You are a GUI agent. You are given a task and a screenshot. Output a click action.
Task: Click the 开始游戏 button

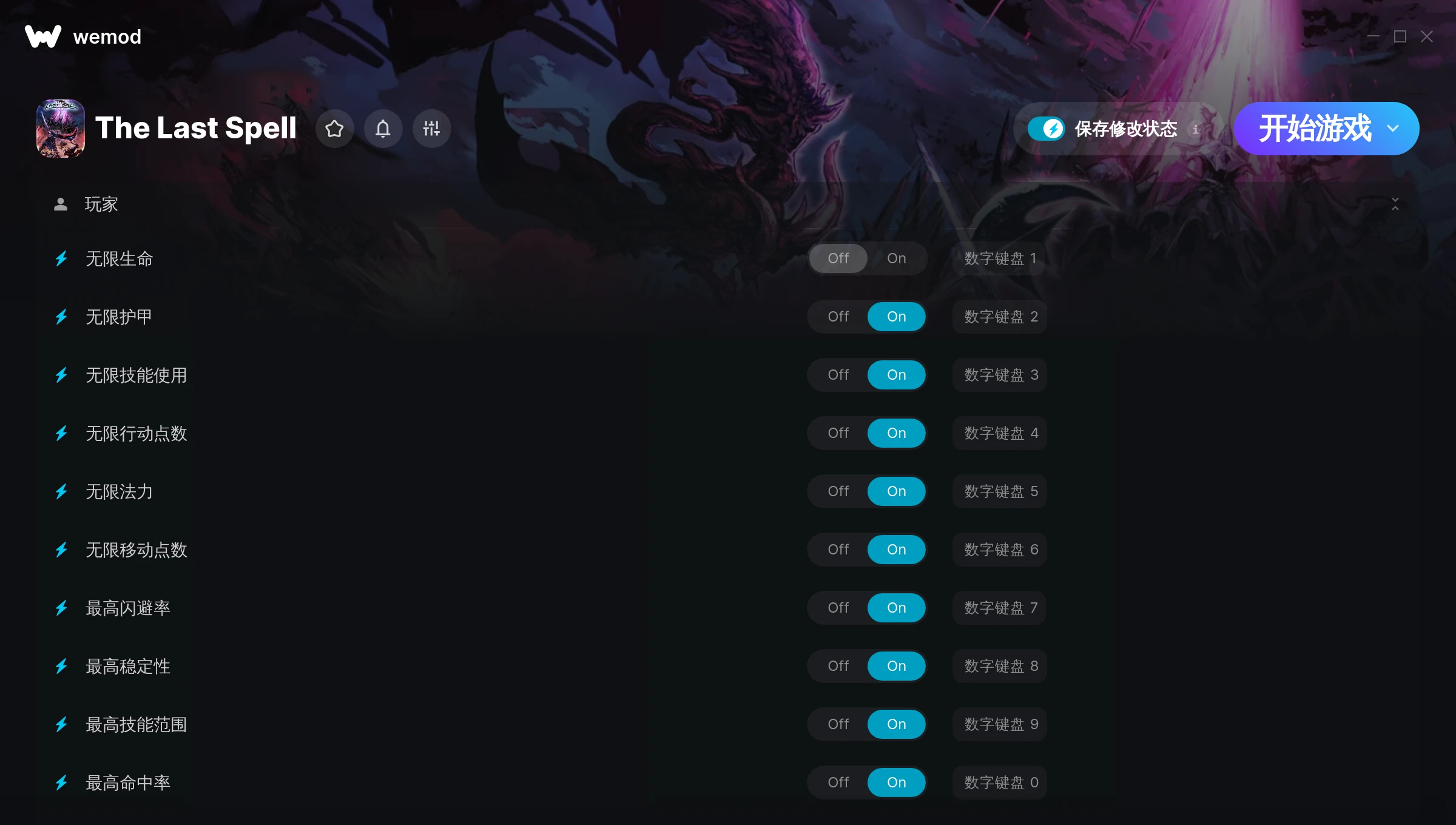coord(1315,129)
